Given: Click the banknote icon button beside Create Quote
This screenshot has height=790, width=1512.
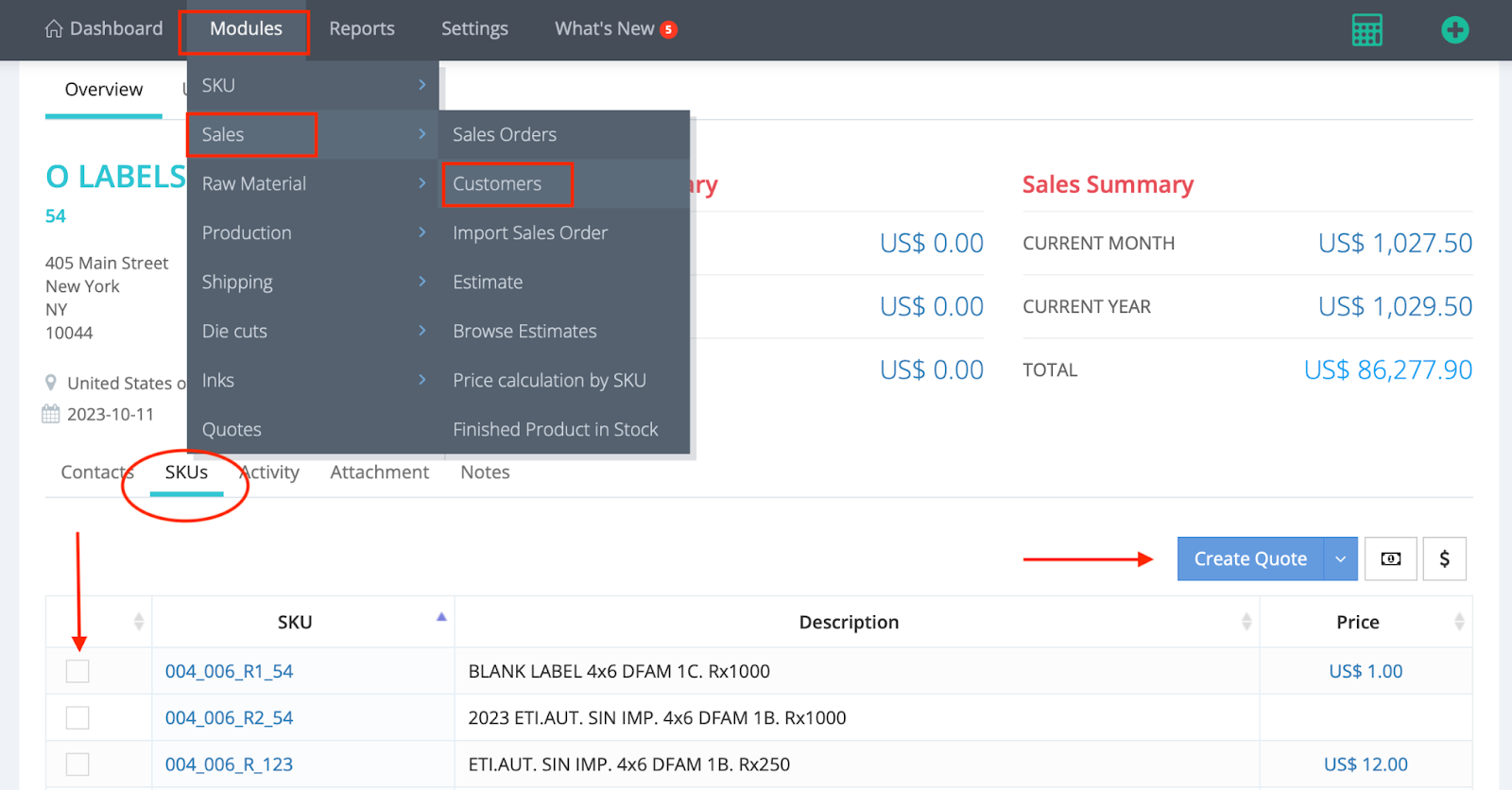Looking at the screenshot, I should coord(1391,559).
